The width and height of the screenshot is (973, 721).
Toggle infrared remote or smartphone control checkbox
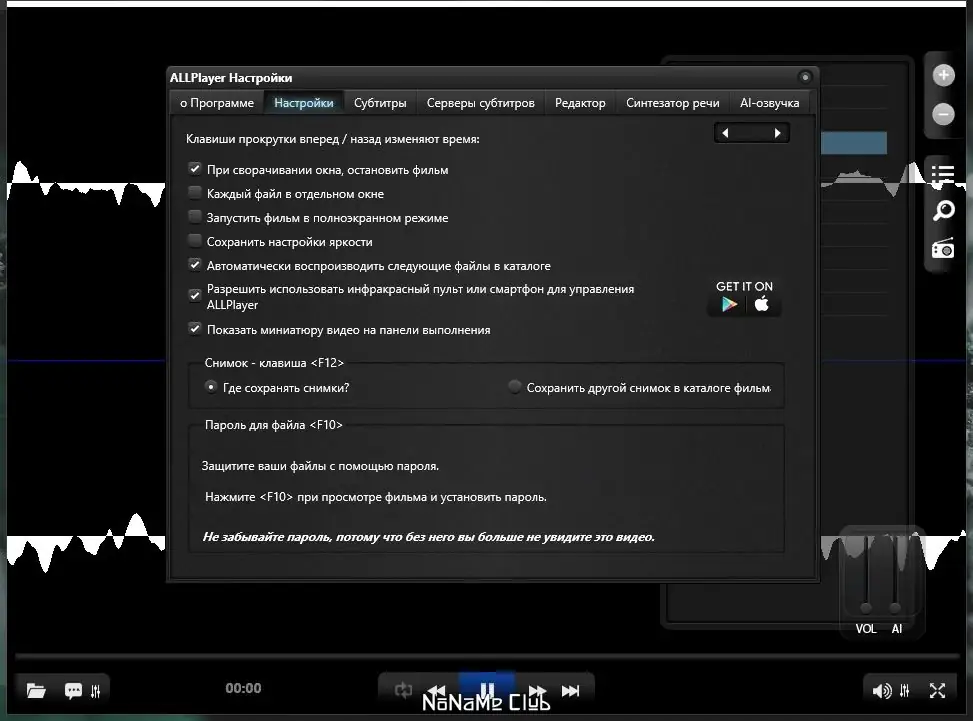point(195,295)
